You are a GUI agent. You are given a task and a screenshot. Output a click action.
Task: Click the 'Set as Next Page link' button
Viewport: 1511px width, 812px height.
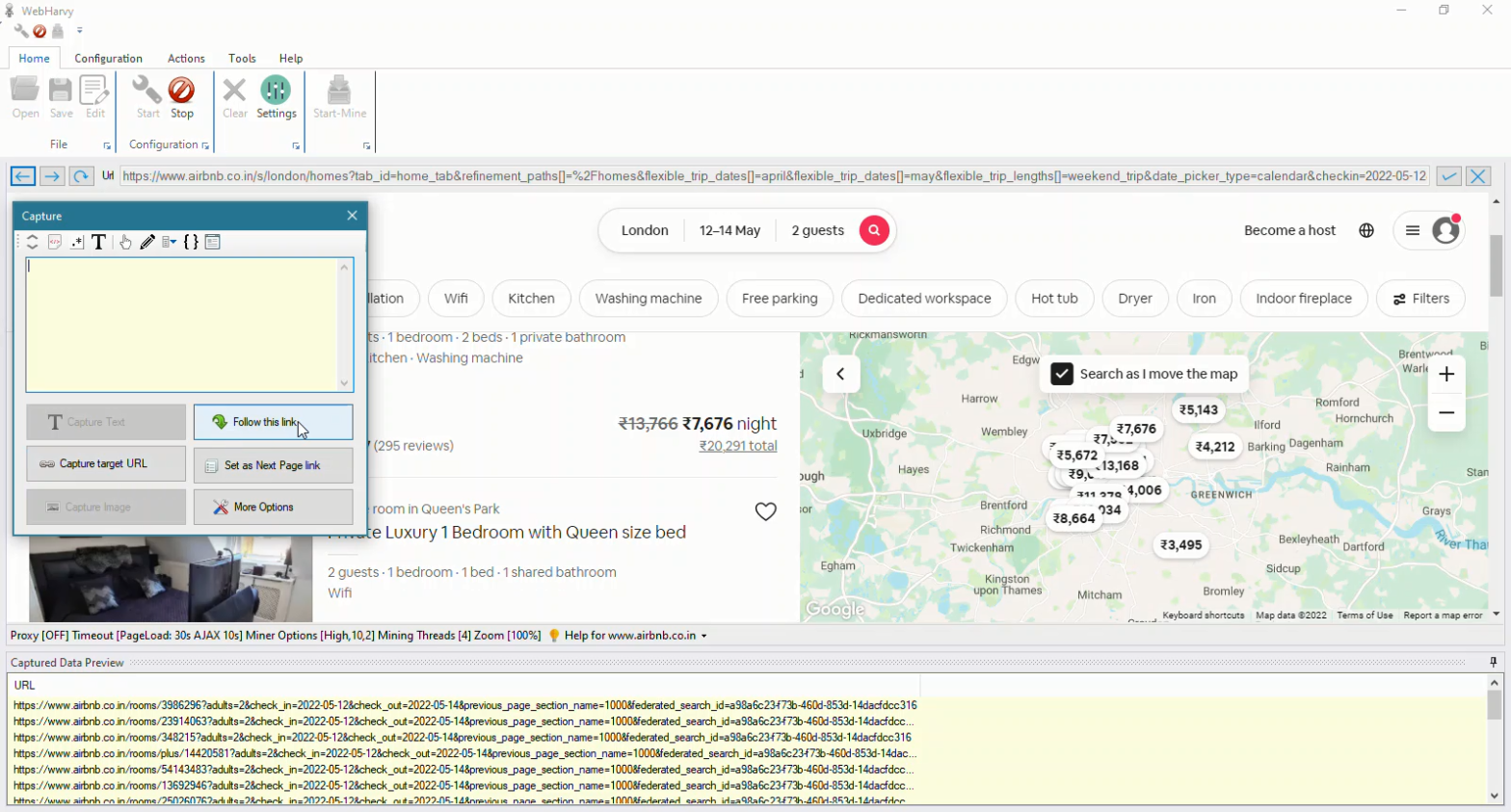click(x=273, y=465)
